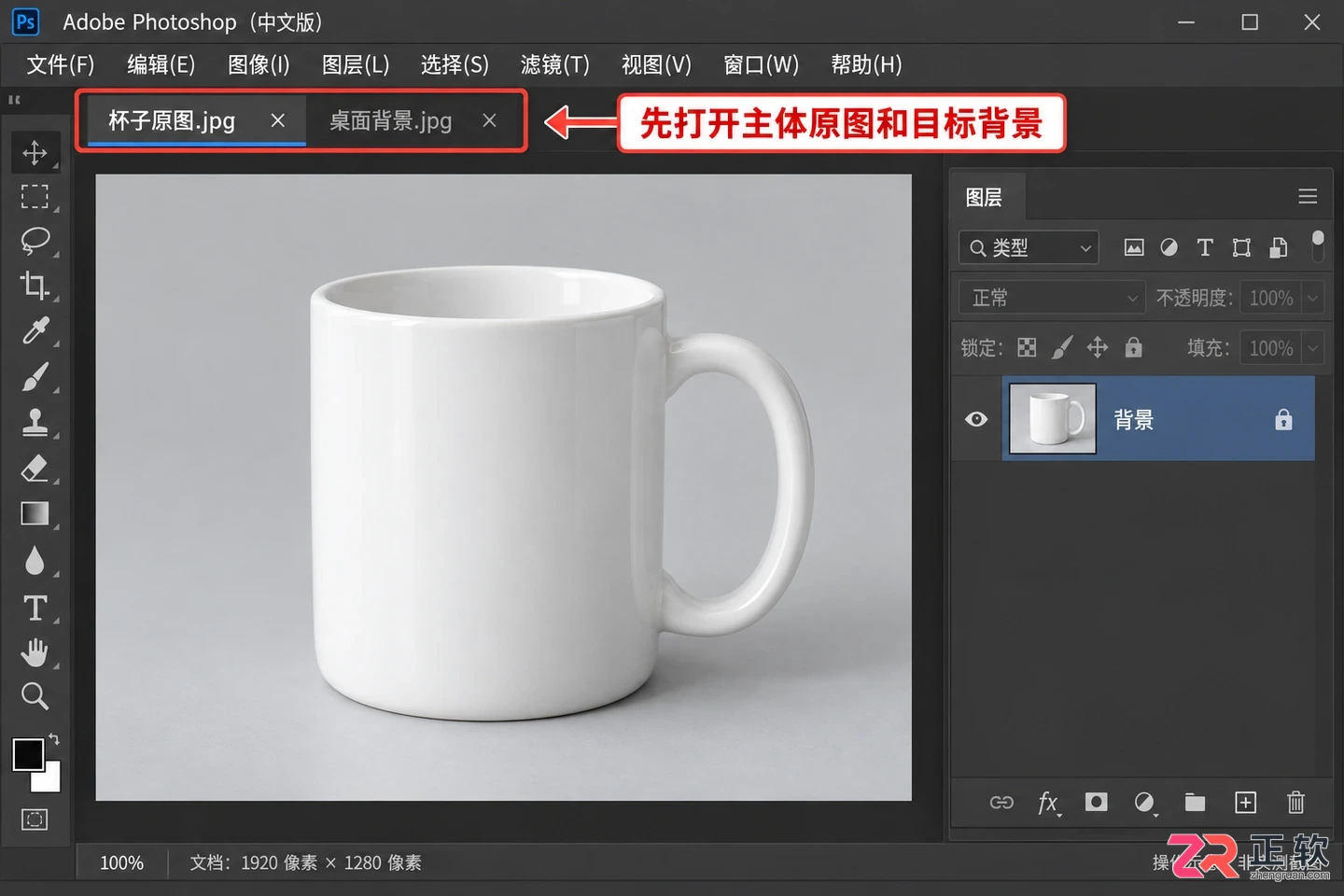
Task: Expand the 不透明度 opacity dropdown arrow
Action: (x=1312, y=298)
